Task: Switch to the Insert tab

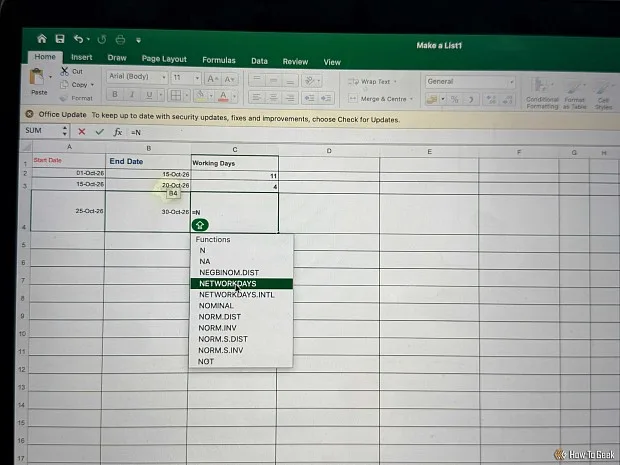Action: 81,57
